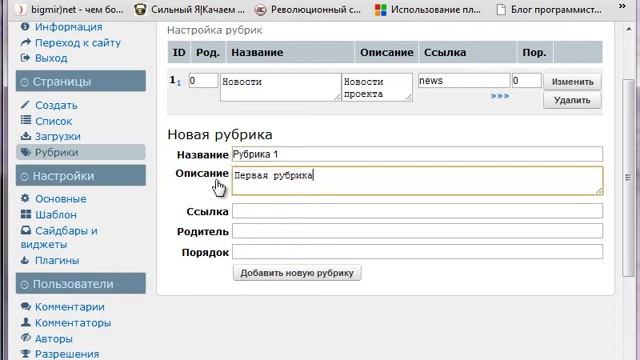This screenshot has height=360, width=640.
Task: Go to Переход к сайту link
Action: click(x=78, y=42)
